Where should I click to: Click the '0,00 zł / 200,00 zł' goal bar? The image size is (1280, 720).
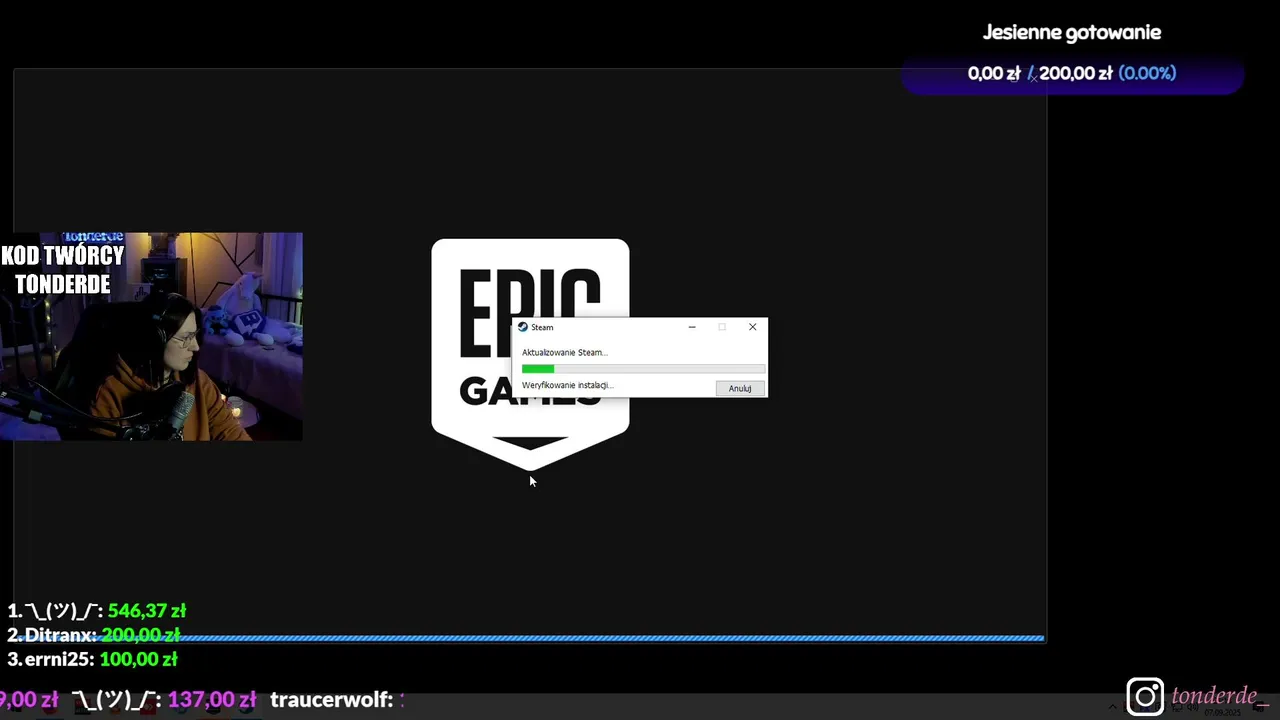click(1072, 74)
